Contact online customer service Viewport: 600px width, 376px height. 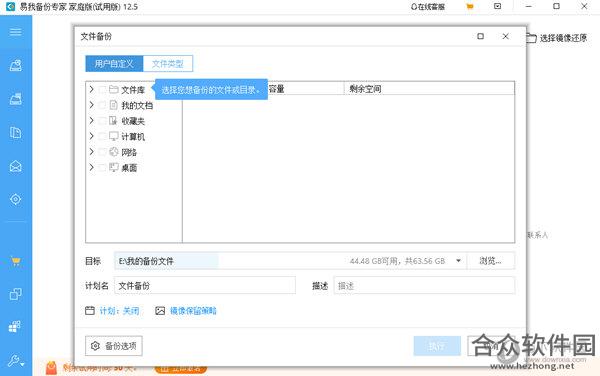428,7
